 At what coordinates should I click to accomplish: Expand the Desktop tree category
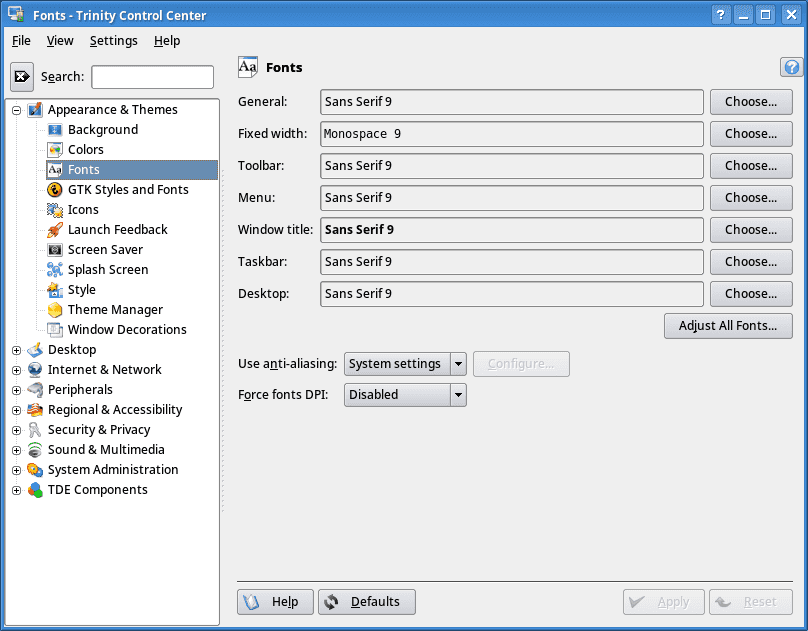click(x=15, y=349)
